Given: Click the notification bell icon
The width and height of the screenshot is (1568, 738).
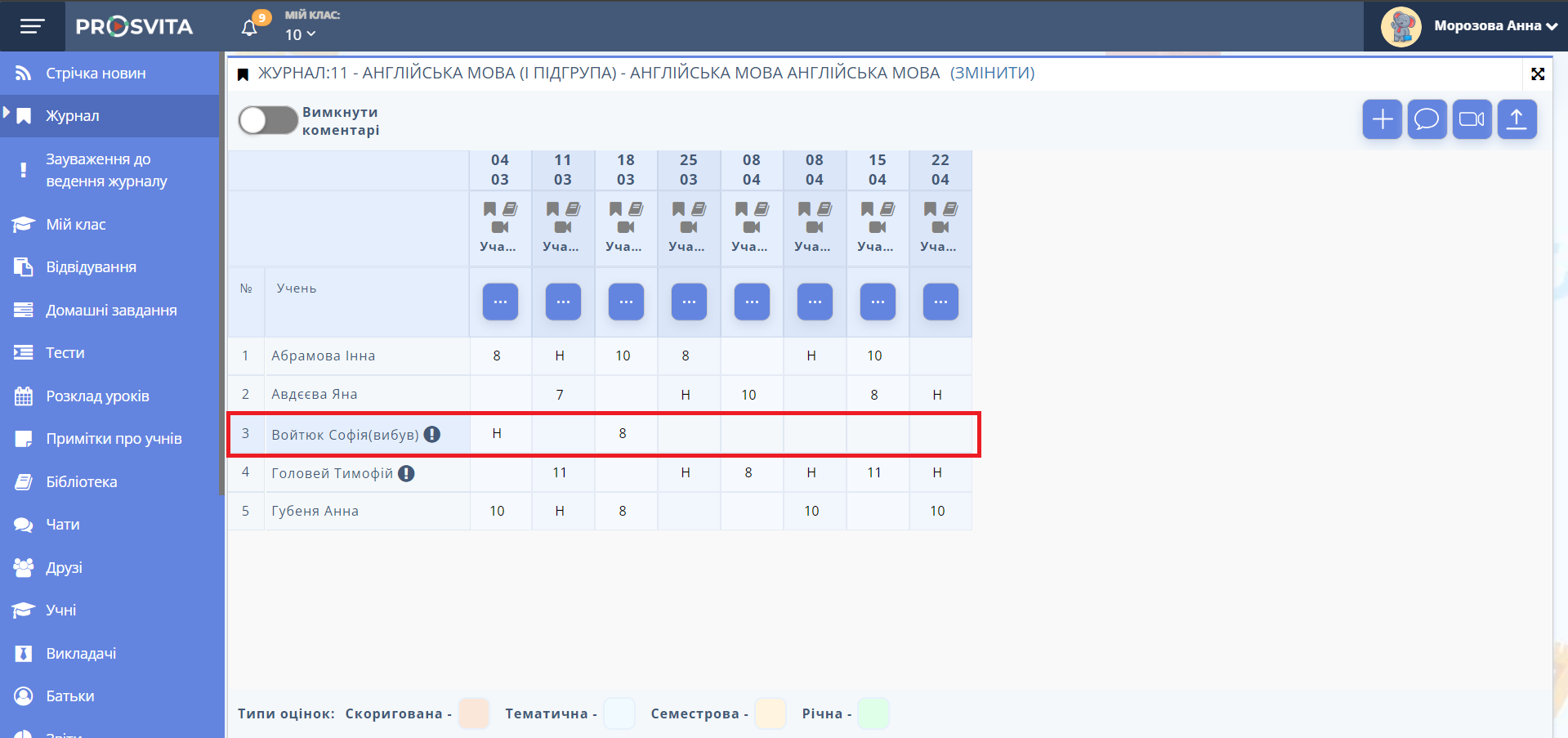Looking at the screenshot, I should point(250,27).
